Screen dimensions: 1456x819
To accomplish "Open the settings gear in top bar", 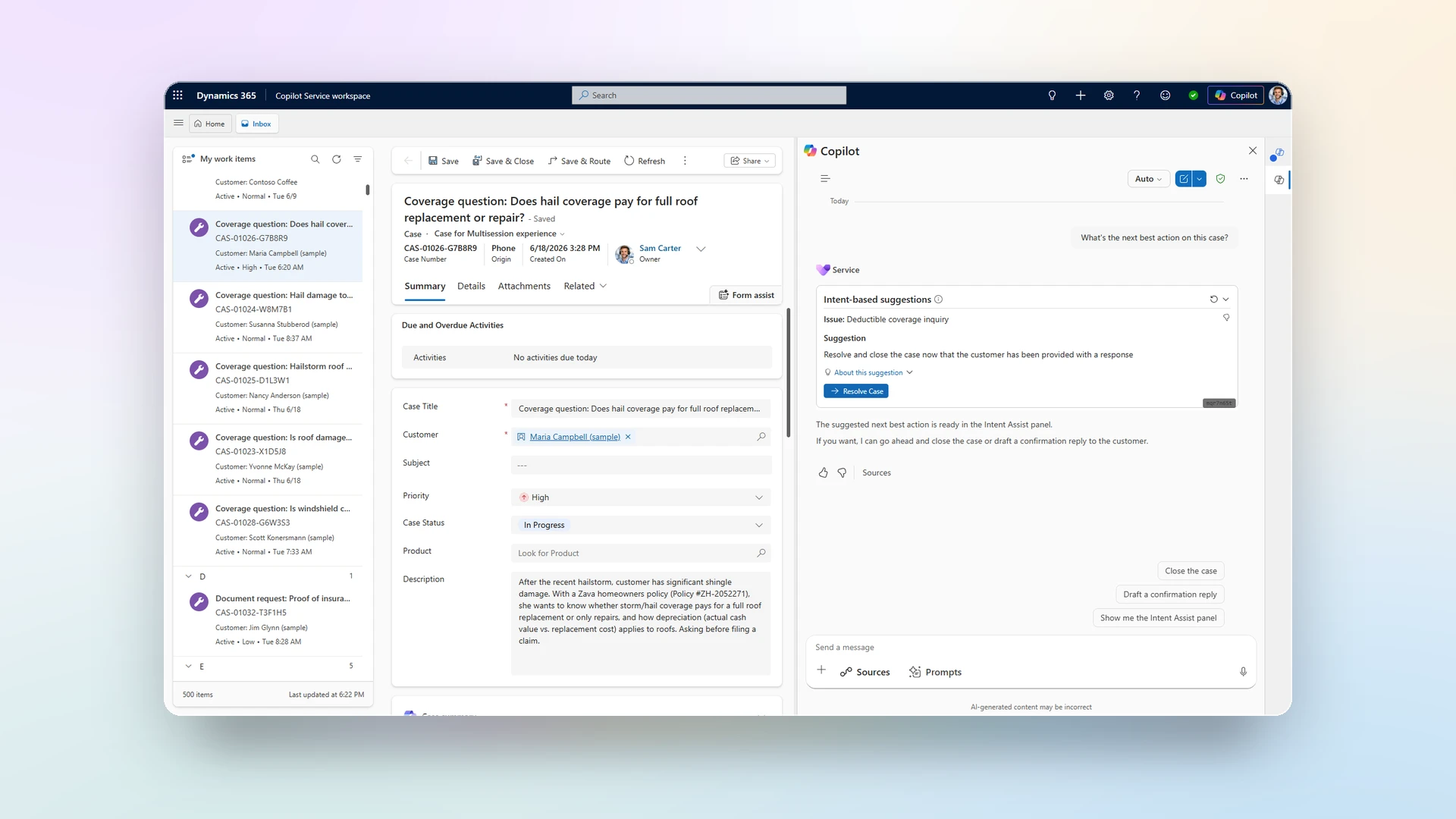I will pos(1109,96).
